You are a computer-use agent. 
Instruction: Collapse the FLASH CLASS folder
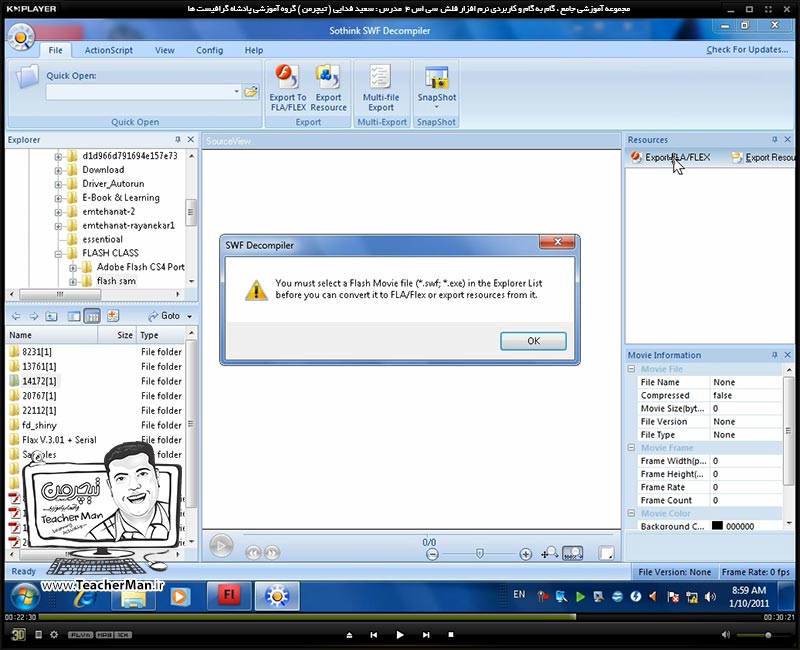pos(58,254)
